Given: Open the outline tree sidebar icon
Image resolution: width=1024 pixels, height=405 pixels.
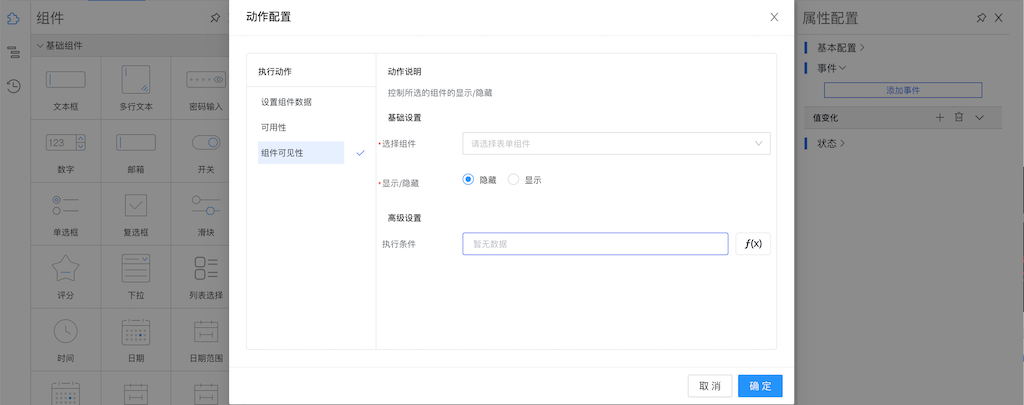Looking at the screenshot, I should pyautogui.click(x=13, y=52).
